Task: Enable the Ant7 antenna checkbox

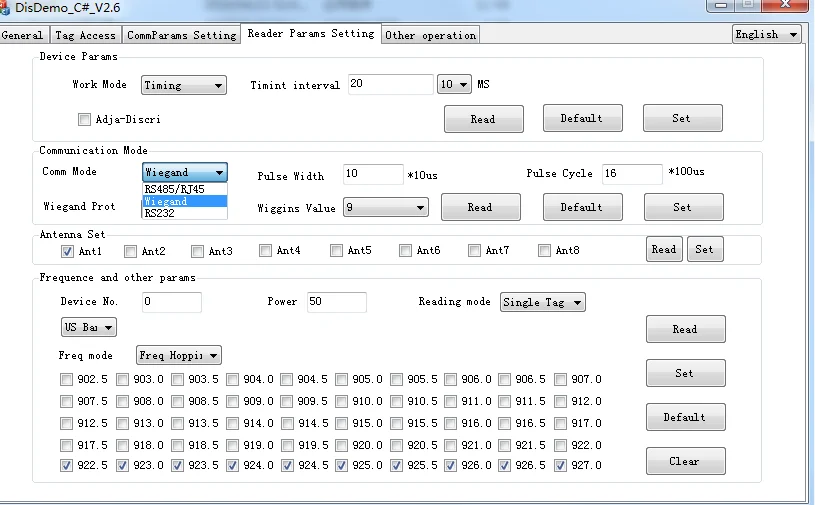Action: (474, 250)
